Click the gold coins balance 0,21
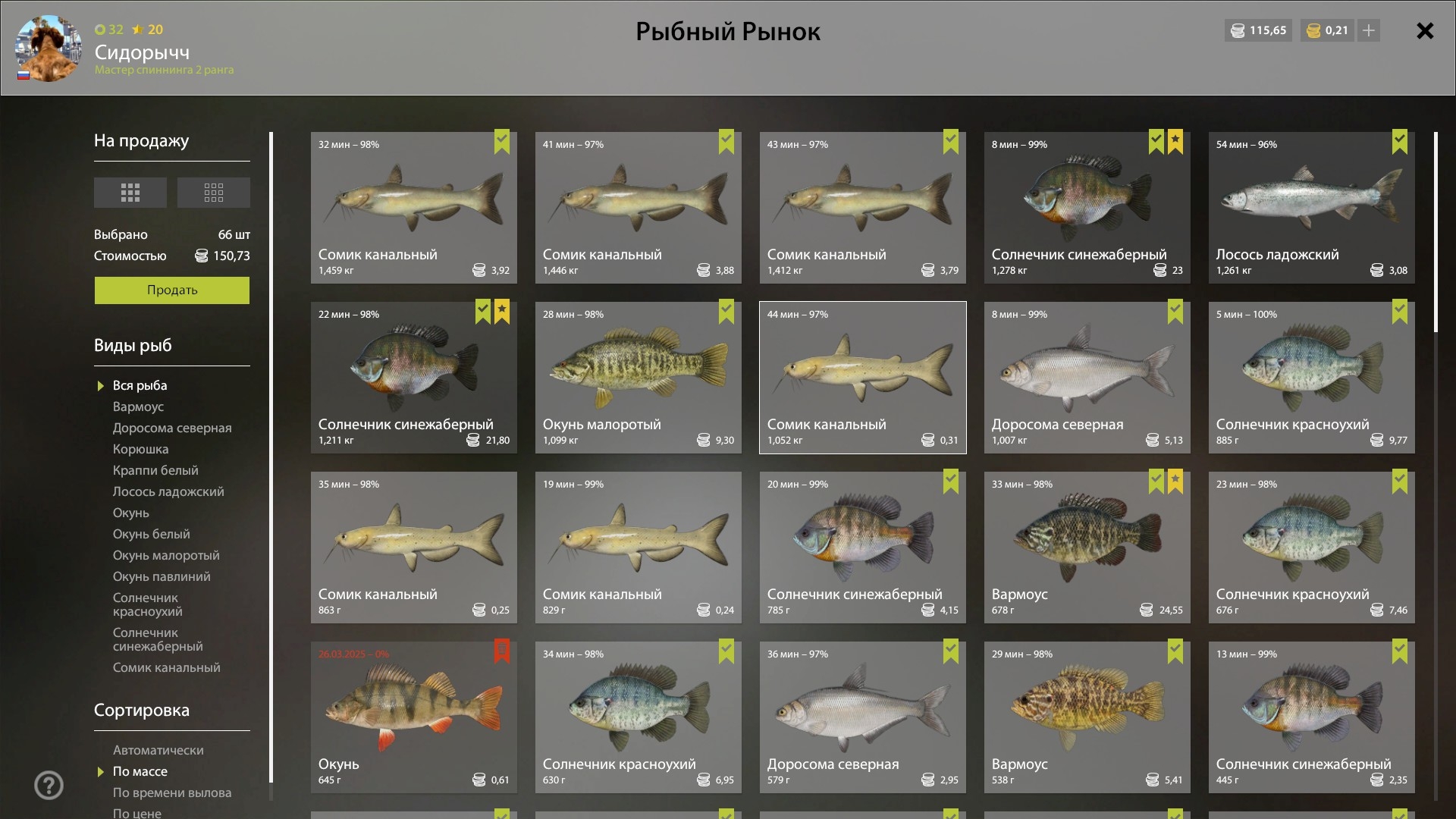1456x819 pixels. point(1328,30)
